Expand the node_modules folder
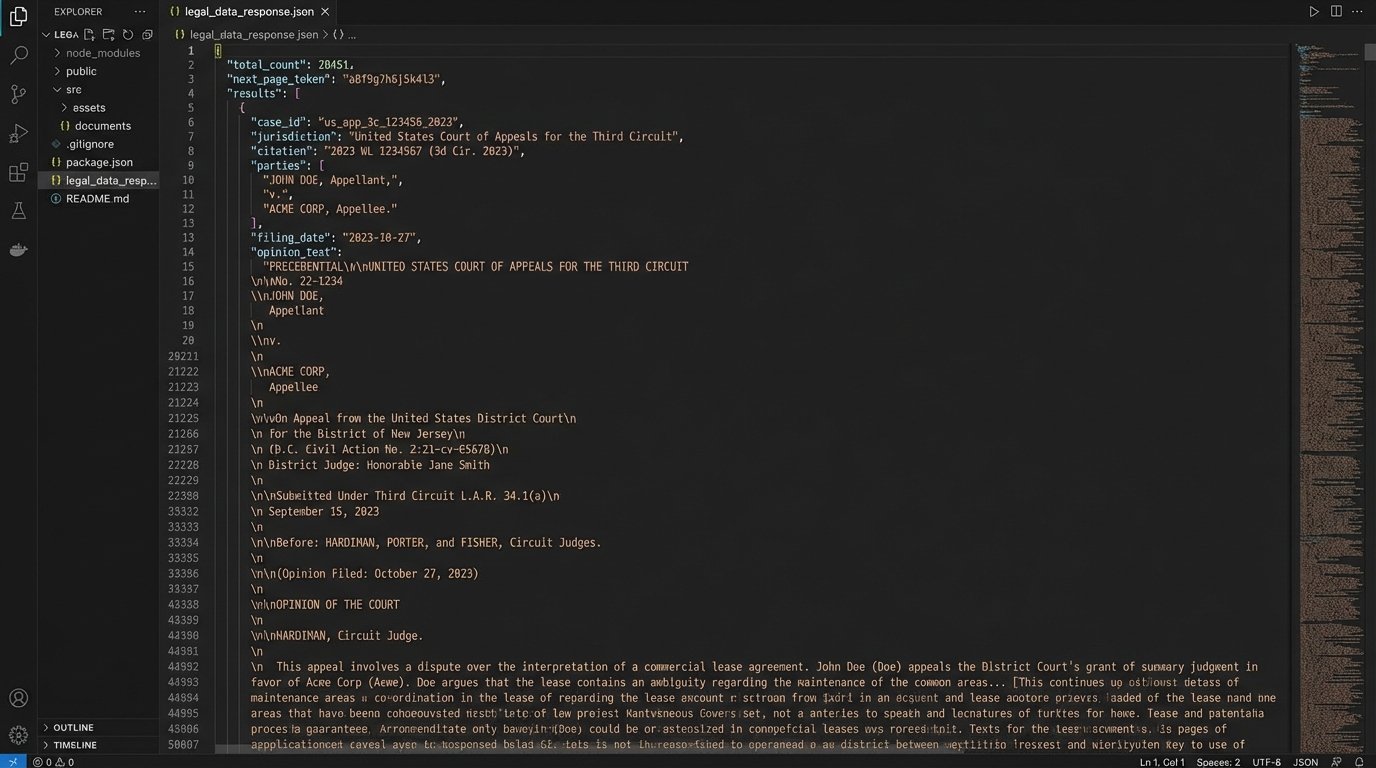1376x768 pixels. (x=102, y=53)
